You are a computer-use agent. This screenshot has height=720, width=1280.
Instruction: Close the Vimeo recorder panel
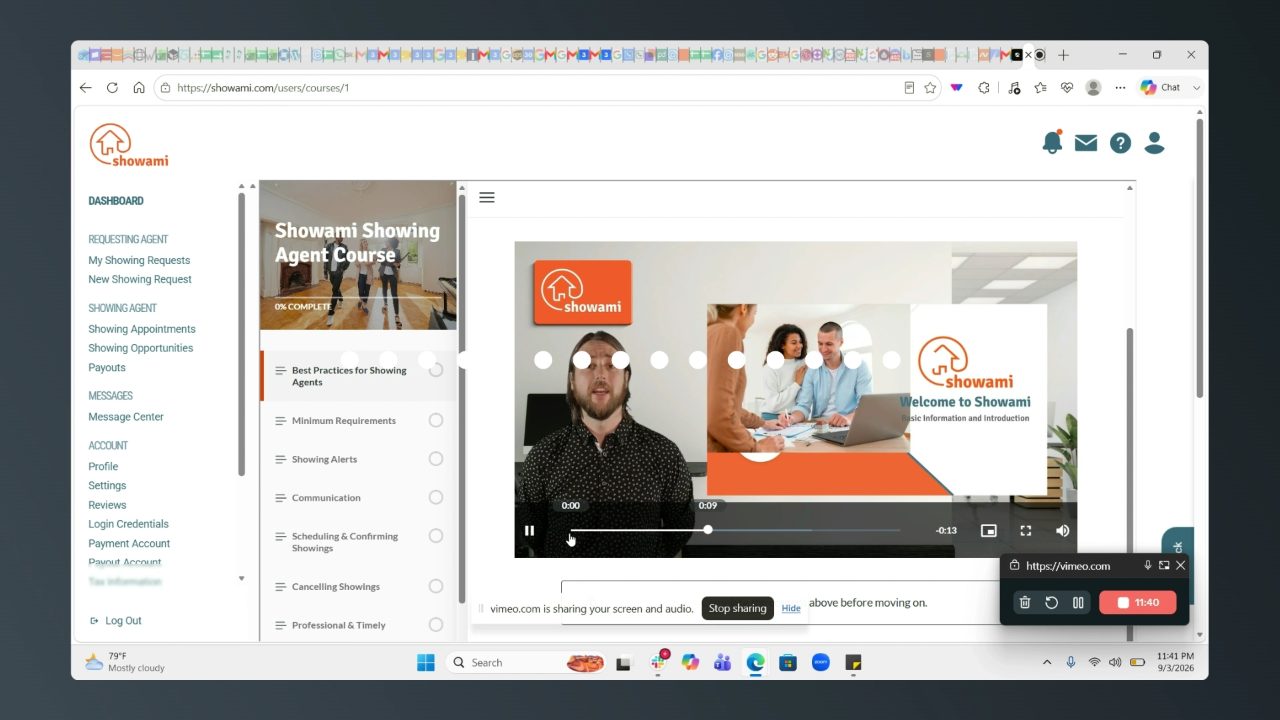point(1180,565)
